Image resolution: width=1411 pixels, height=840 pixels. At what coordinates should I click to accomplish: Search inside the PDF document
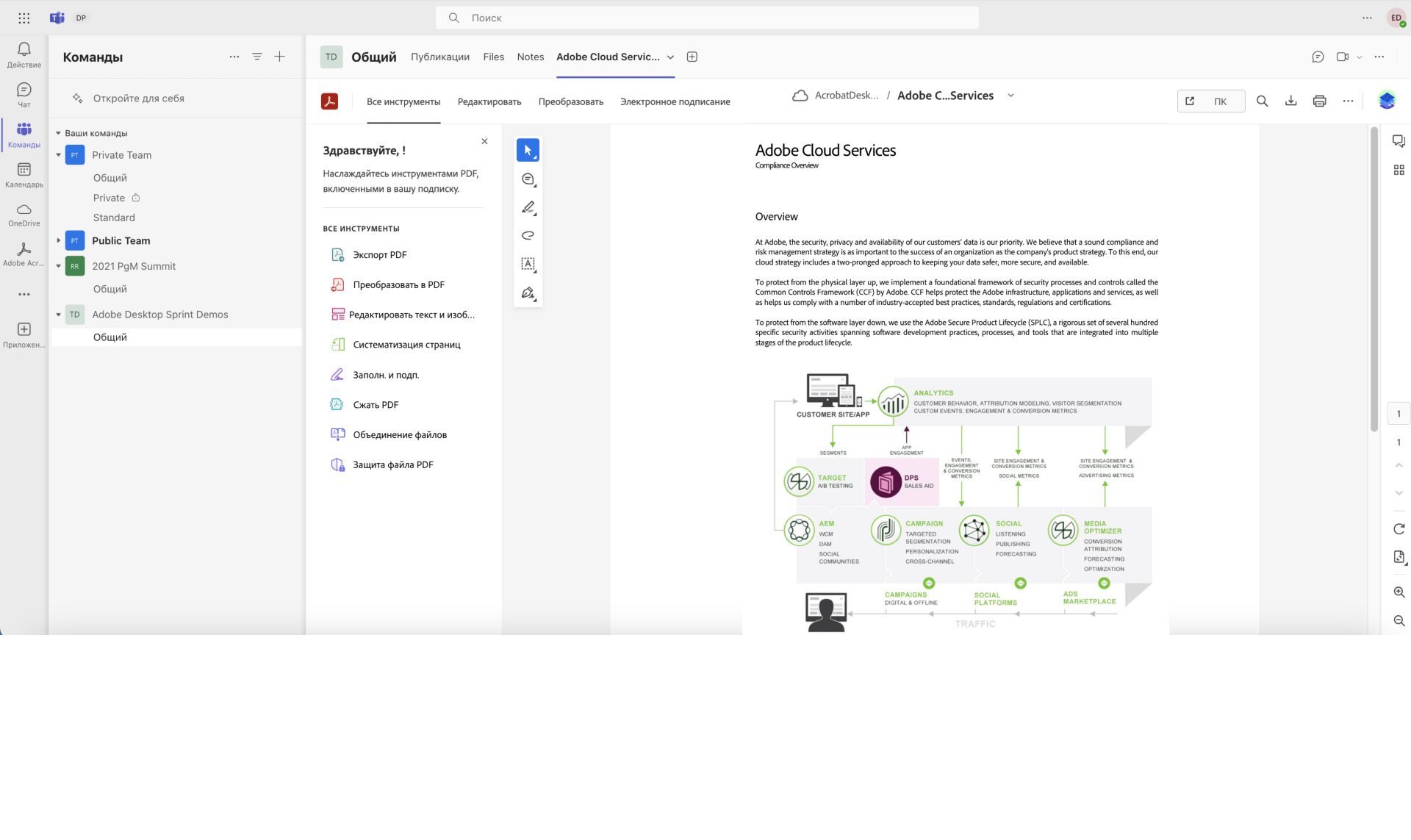click(x=1262, y=101)
